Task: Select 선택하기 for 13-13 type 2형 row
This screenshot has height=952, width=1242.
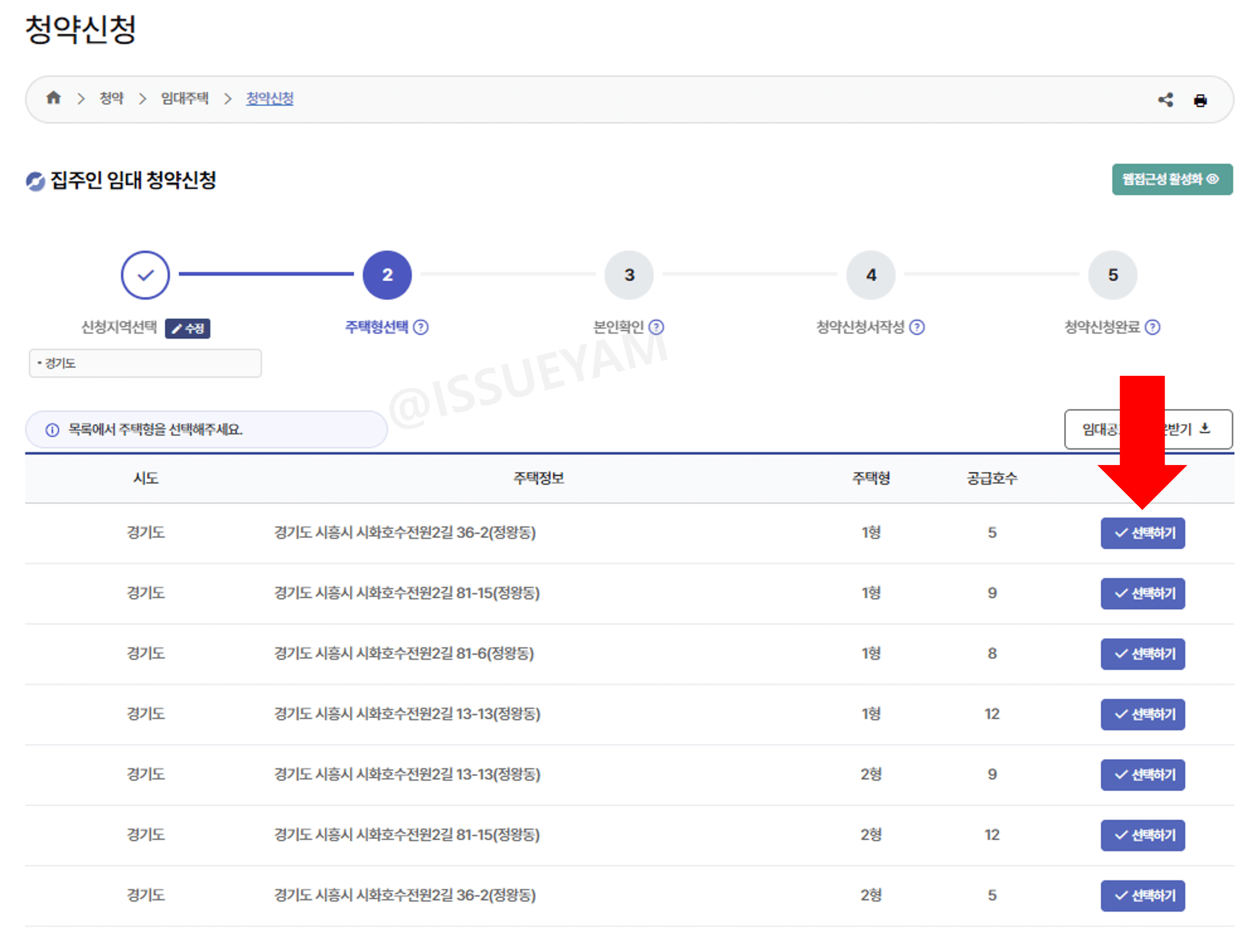Action: tap(1143, 775)
